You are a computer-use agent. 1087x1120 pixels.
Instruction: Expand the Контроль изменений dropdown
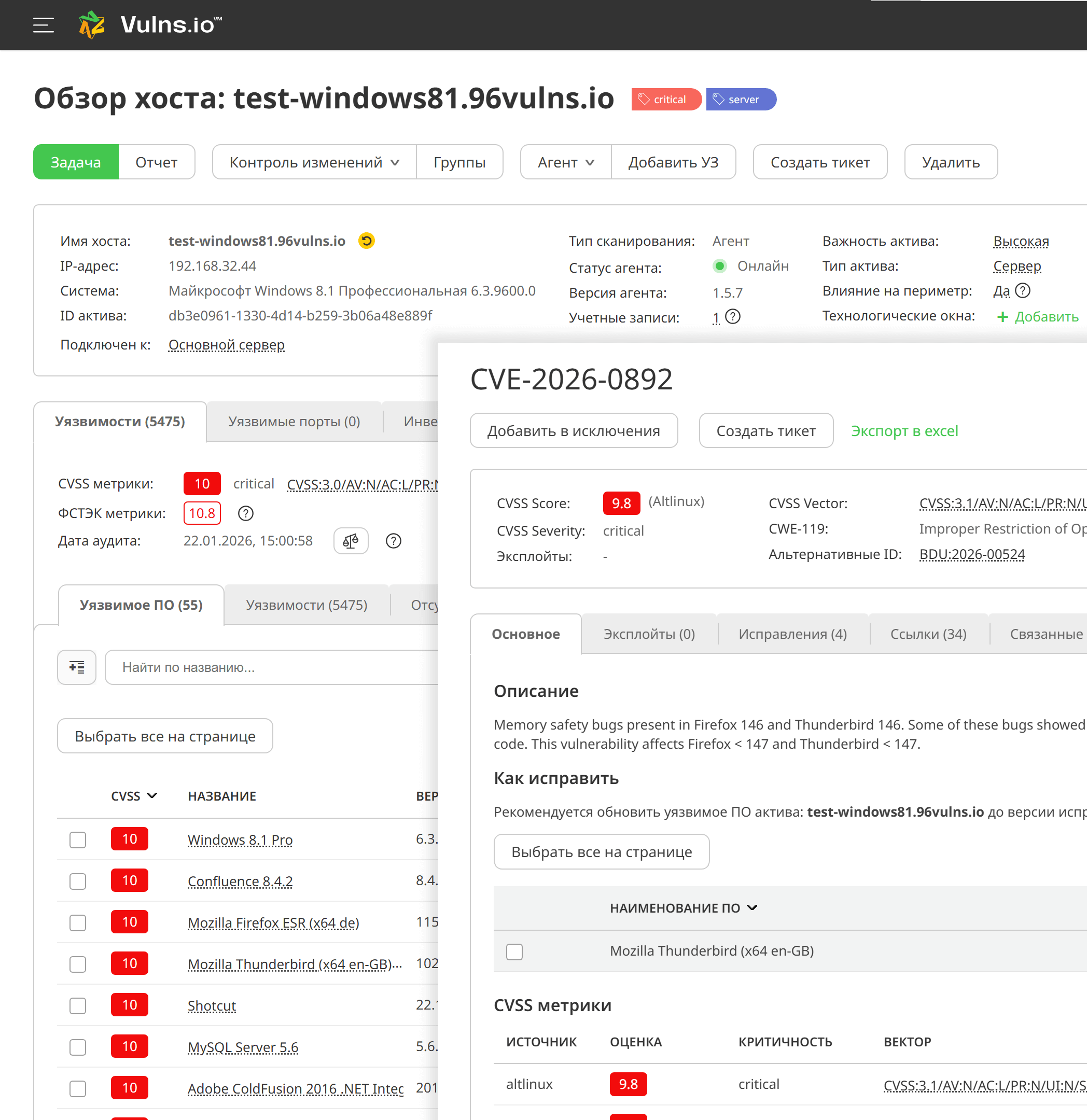(x=314, y=162)
